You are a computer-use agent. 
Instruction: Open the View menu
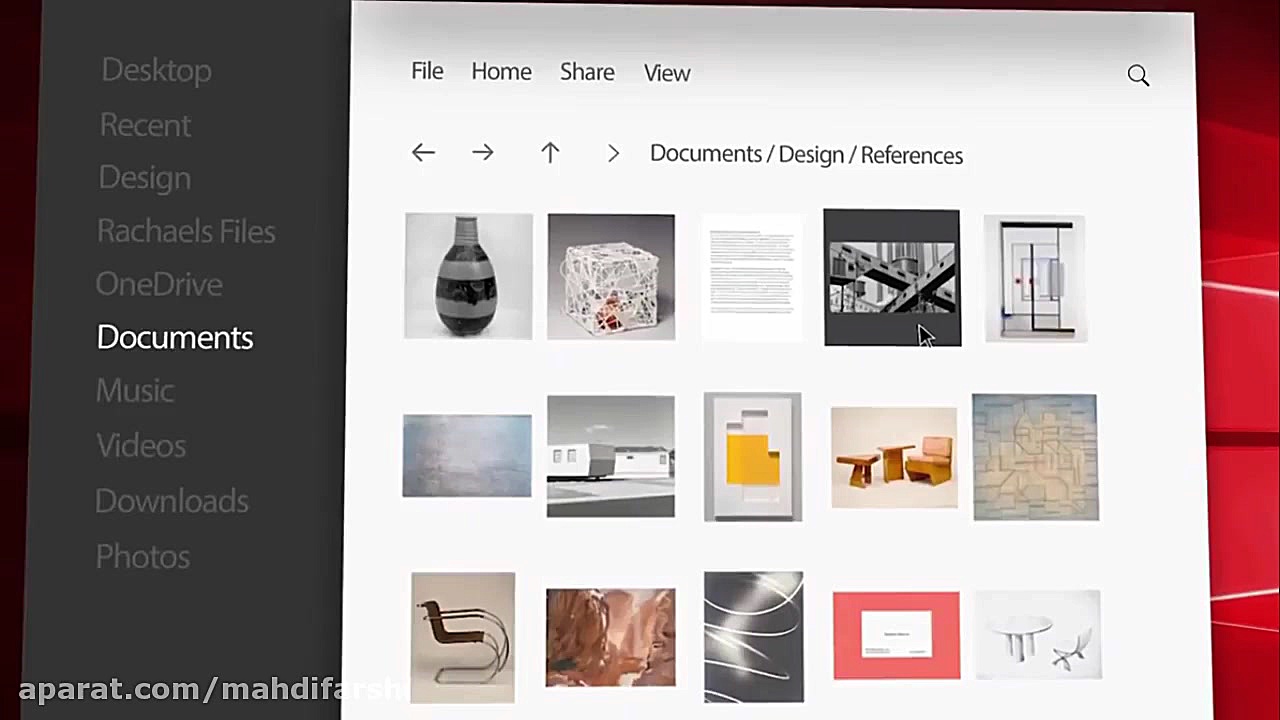pyautogui.click(x=667, y=73)
